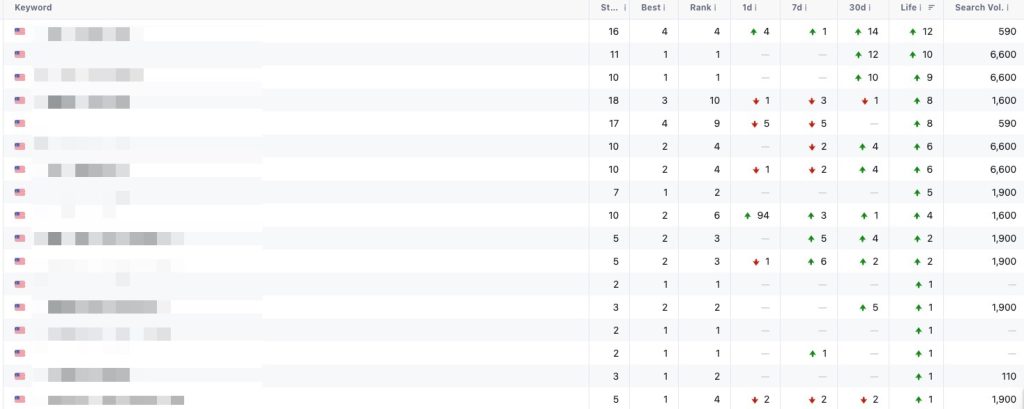Image resolution: width=1024 pixels, height=409 pixels.
Task: Click US flag icon in first keyword row
Action: click(20, 32)
